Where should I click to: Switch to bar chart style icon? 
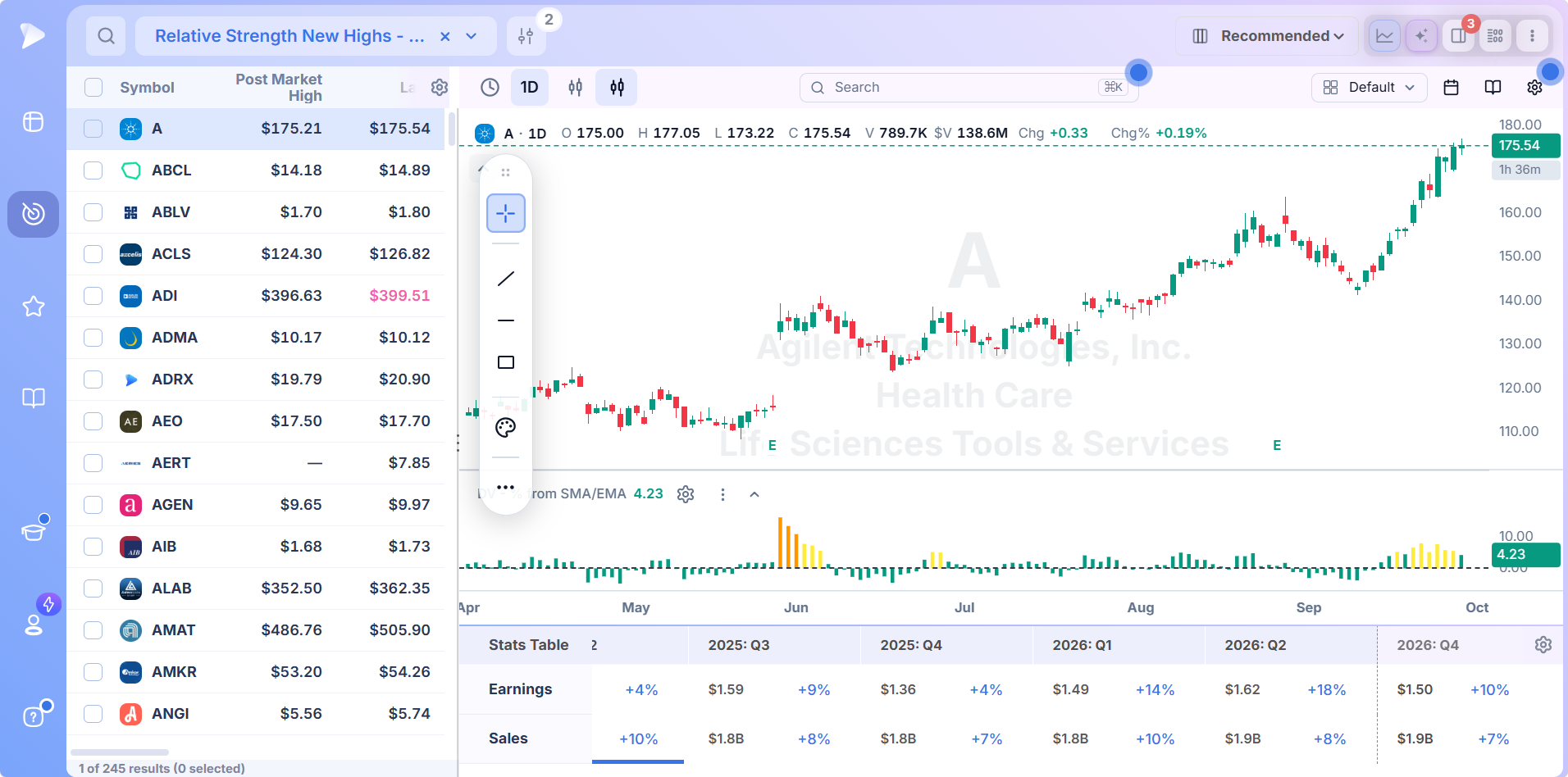[576, 88]
